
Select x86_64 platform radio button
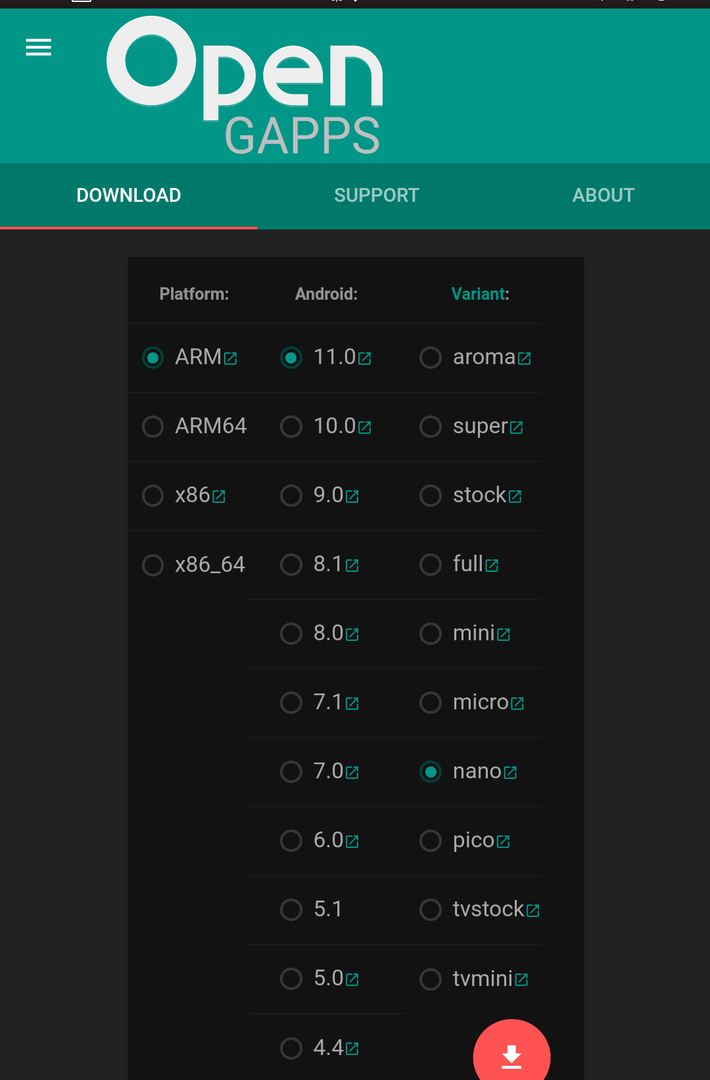[153, 566]
